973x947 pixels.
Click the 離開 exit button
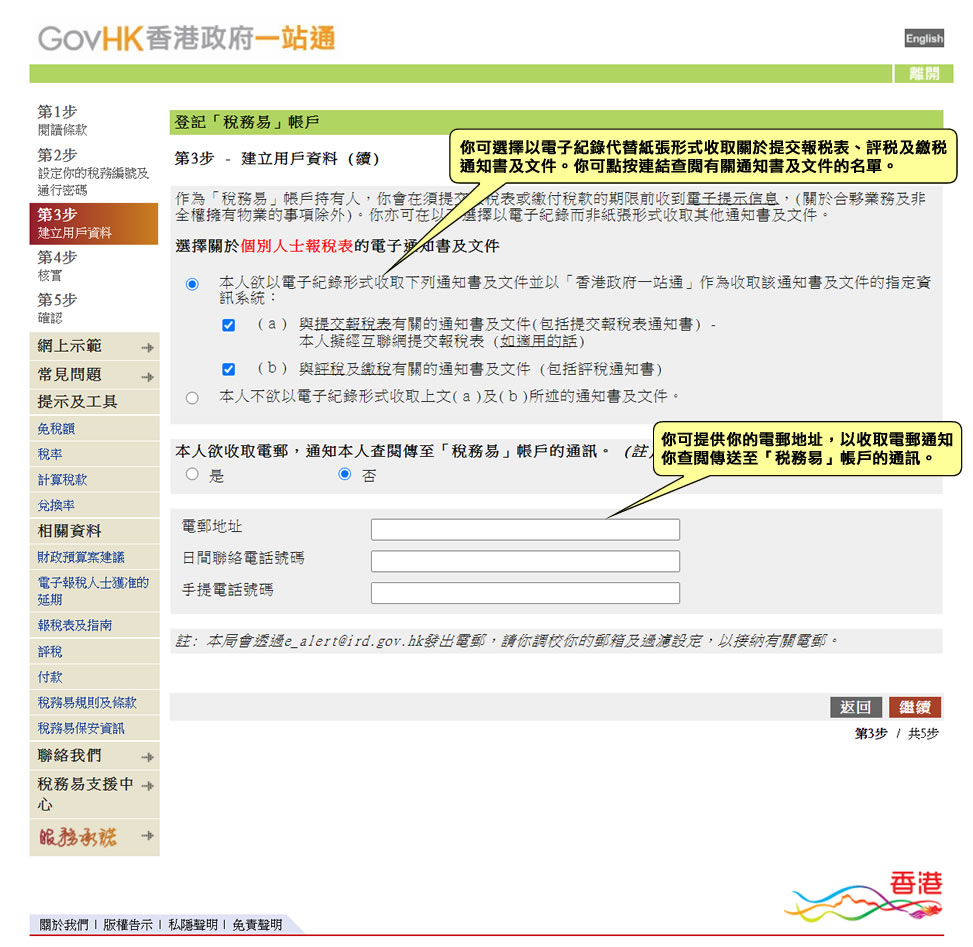point(923,74)
